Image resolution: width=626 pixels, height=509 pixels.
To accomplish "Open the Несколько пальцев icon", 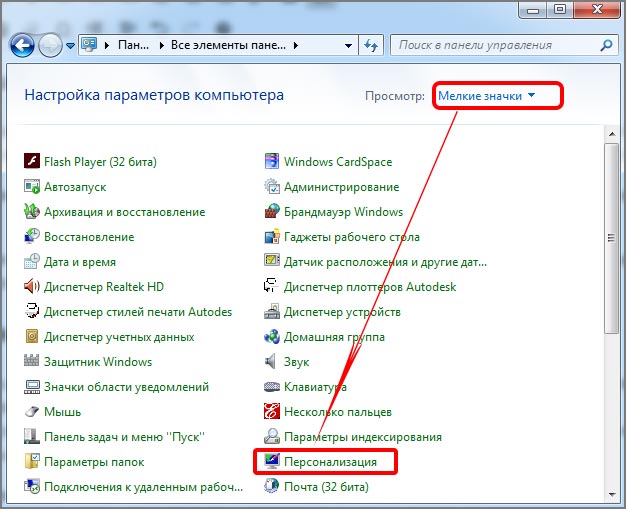I will pyautogui.click(x=272, y=412).
